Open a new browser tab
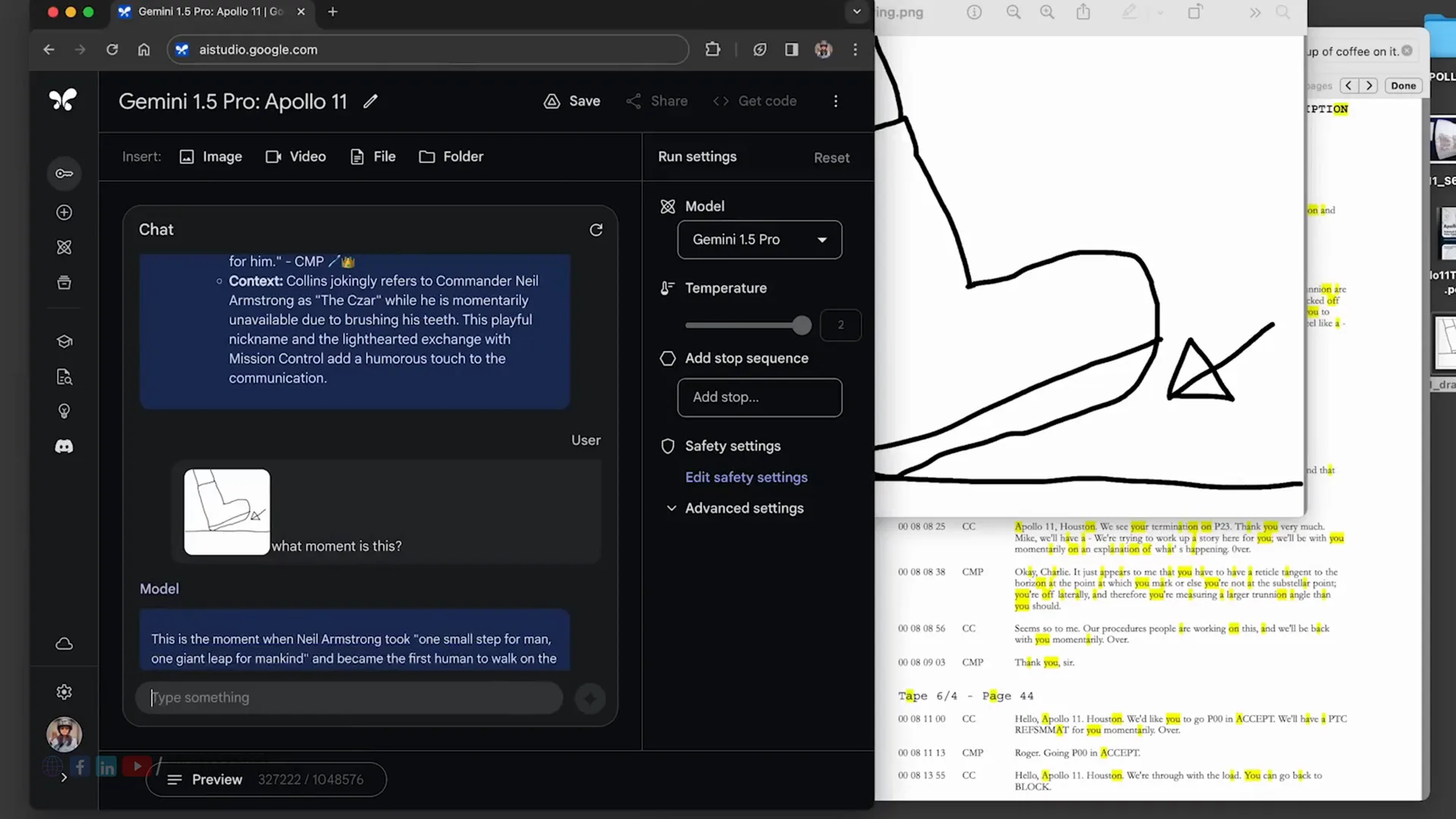 [332, 11]
